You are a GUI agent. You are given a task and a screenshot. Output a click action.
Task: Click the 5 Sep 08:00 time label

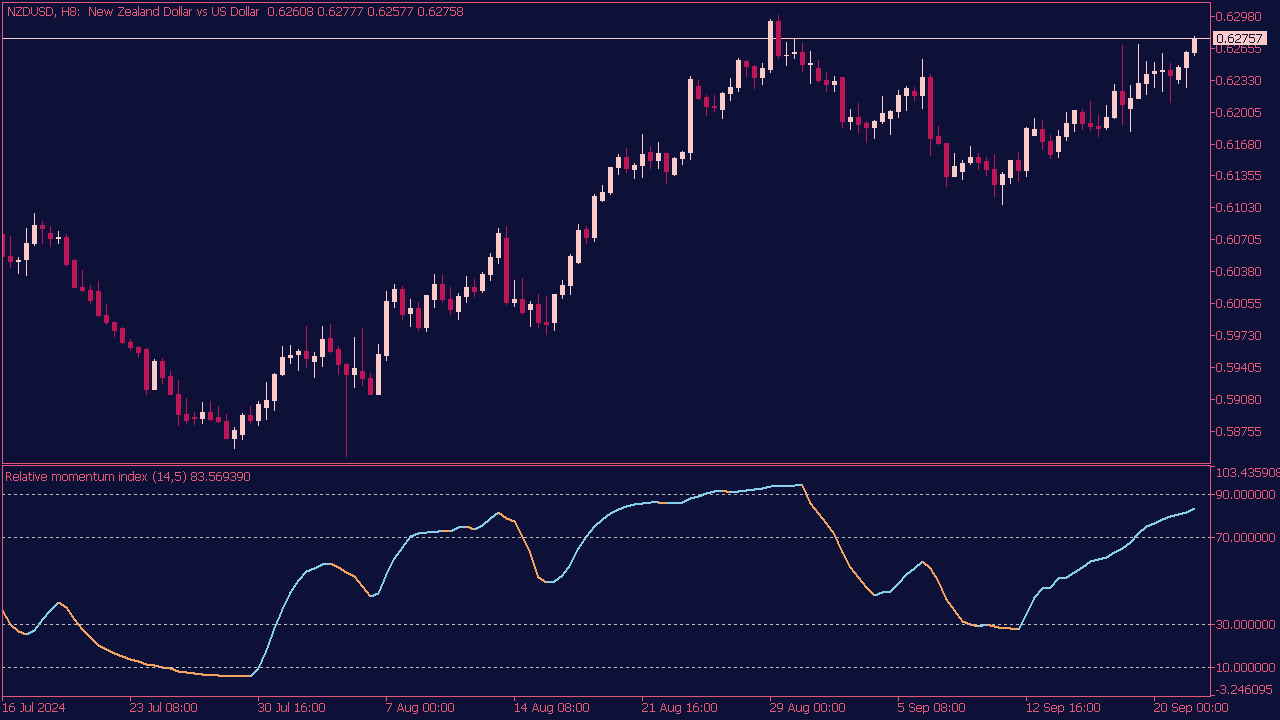coord(931,708)
